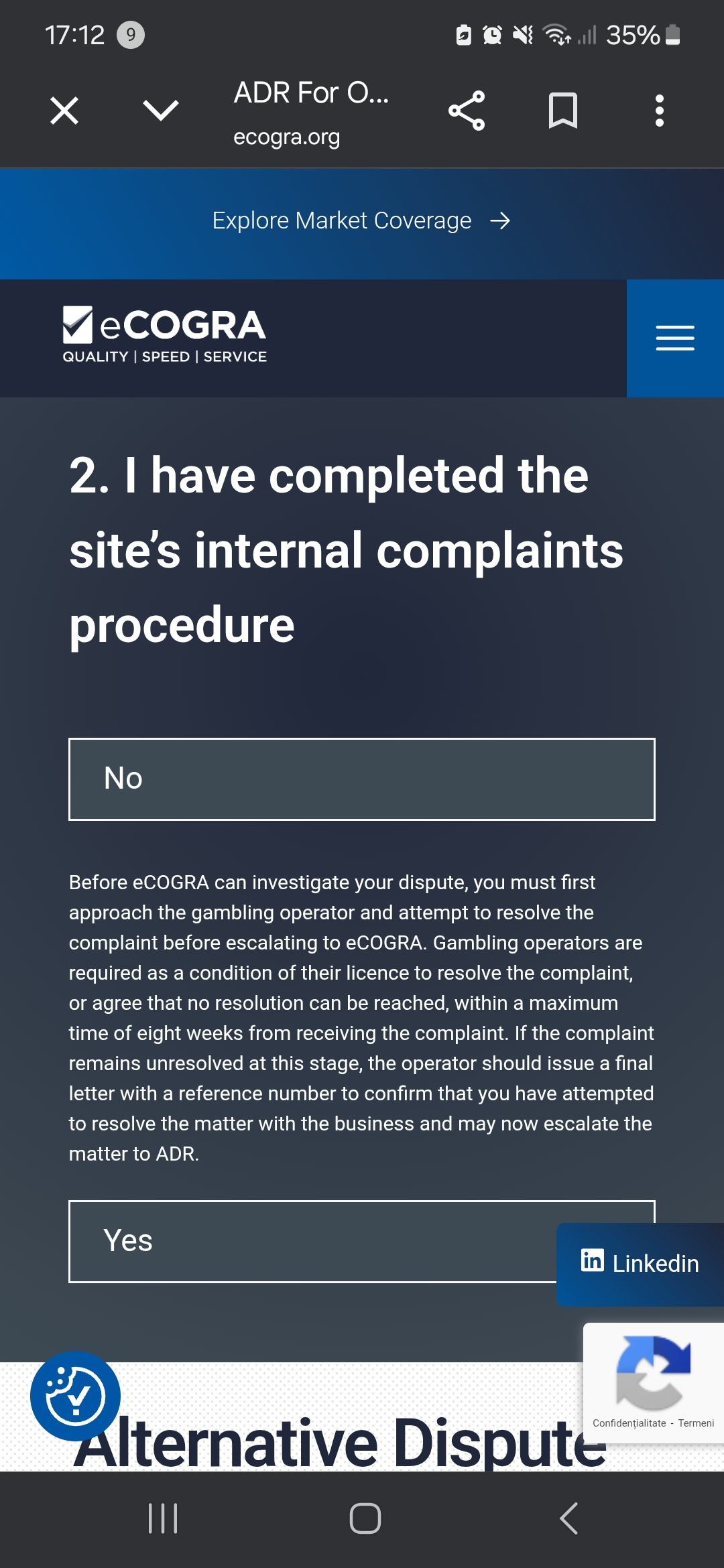Bookmark this page
The height and width of the screenshot is (1568, 724).
563,111
